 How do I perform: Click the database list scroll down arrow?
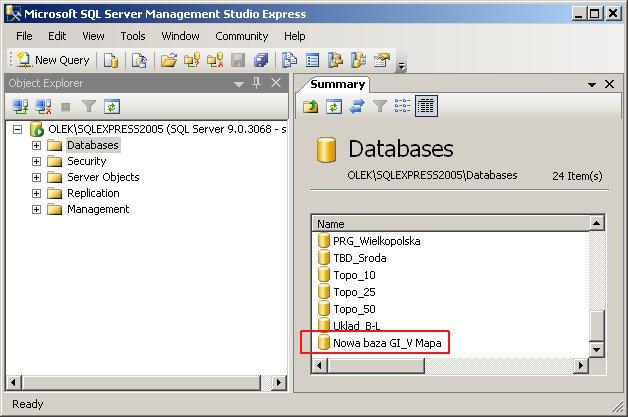tap(596, 350)
